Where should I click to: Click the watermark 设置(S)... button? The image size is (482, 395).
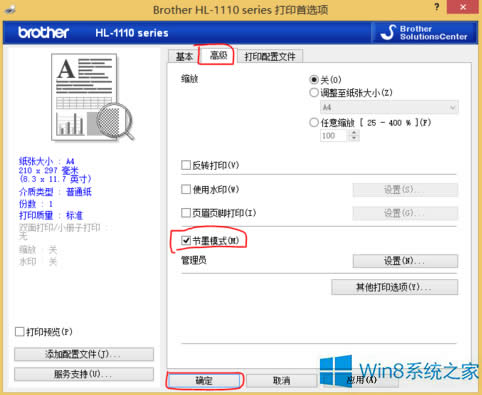coord(405,190)
